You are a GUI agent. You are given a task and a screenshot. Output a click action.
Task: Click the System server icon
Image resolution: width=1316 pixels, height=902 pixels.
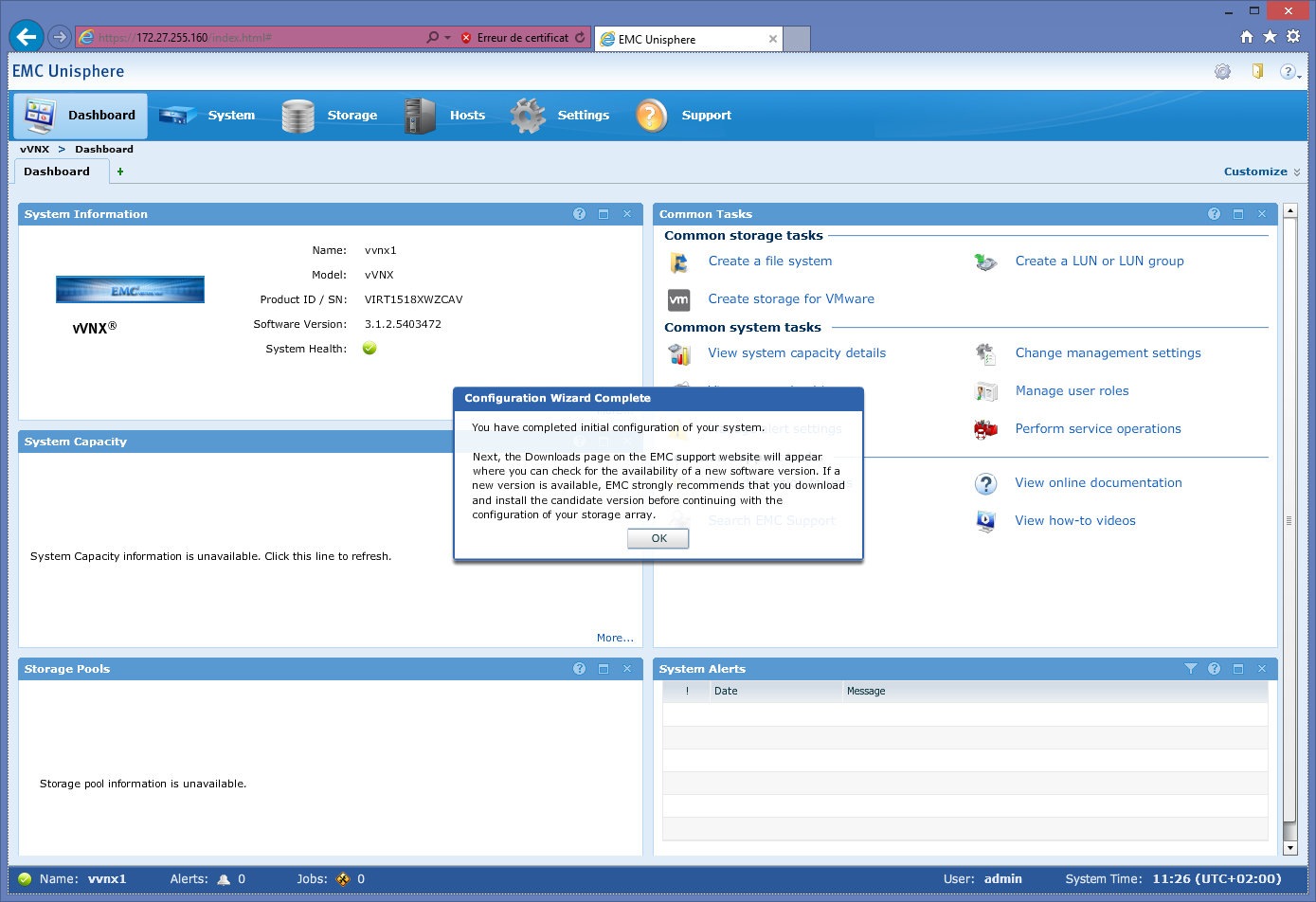click(x=177, y=116)
